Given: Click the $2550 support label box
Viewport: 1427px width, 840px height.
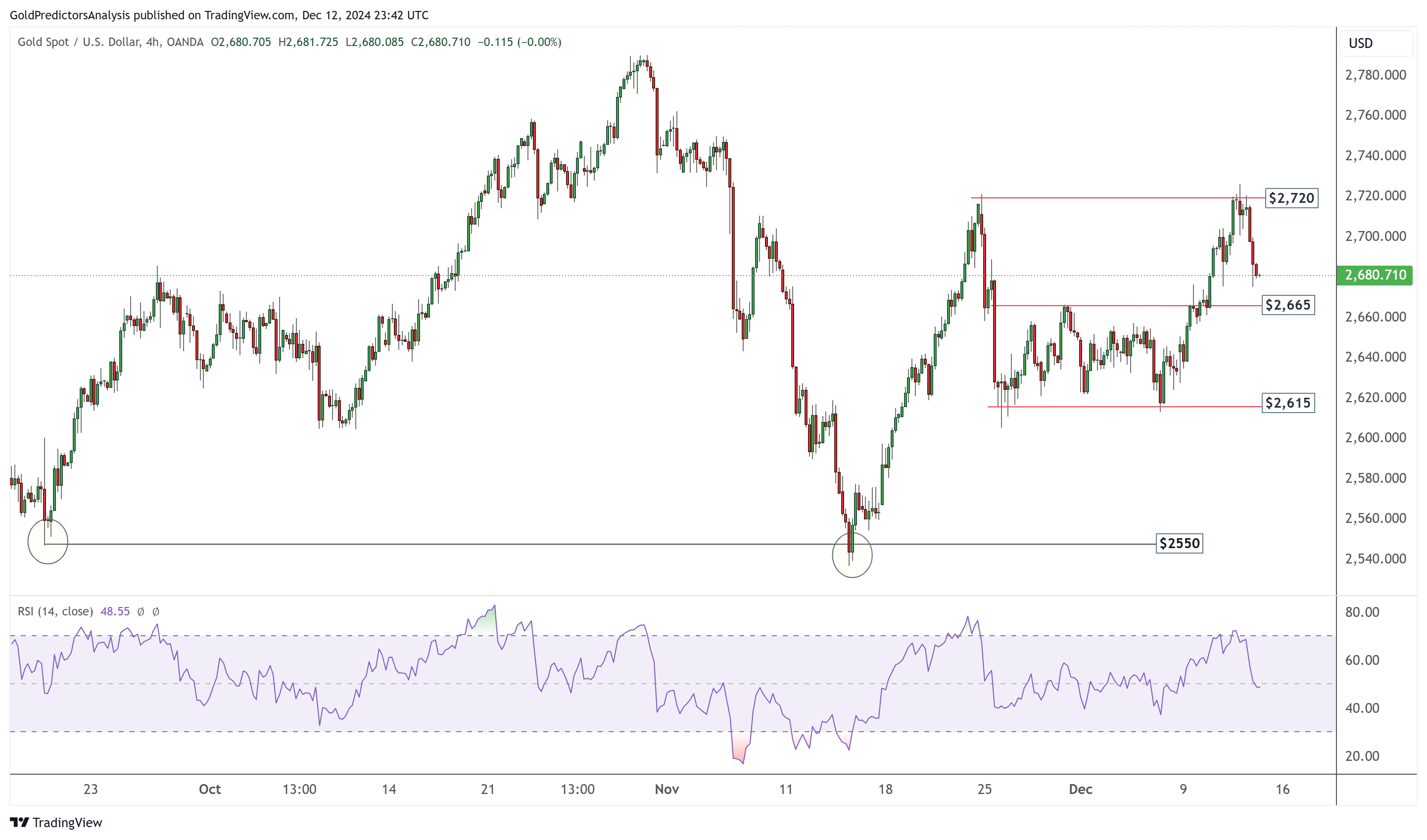Looking at the screenshot, I should click(x=1179, y=543).
